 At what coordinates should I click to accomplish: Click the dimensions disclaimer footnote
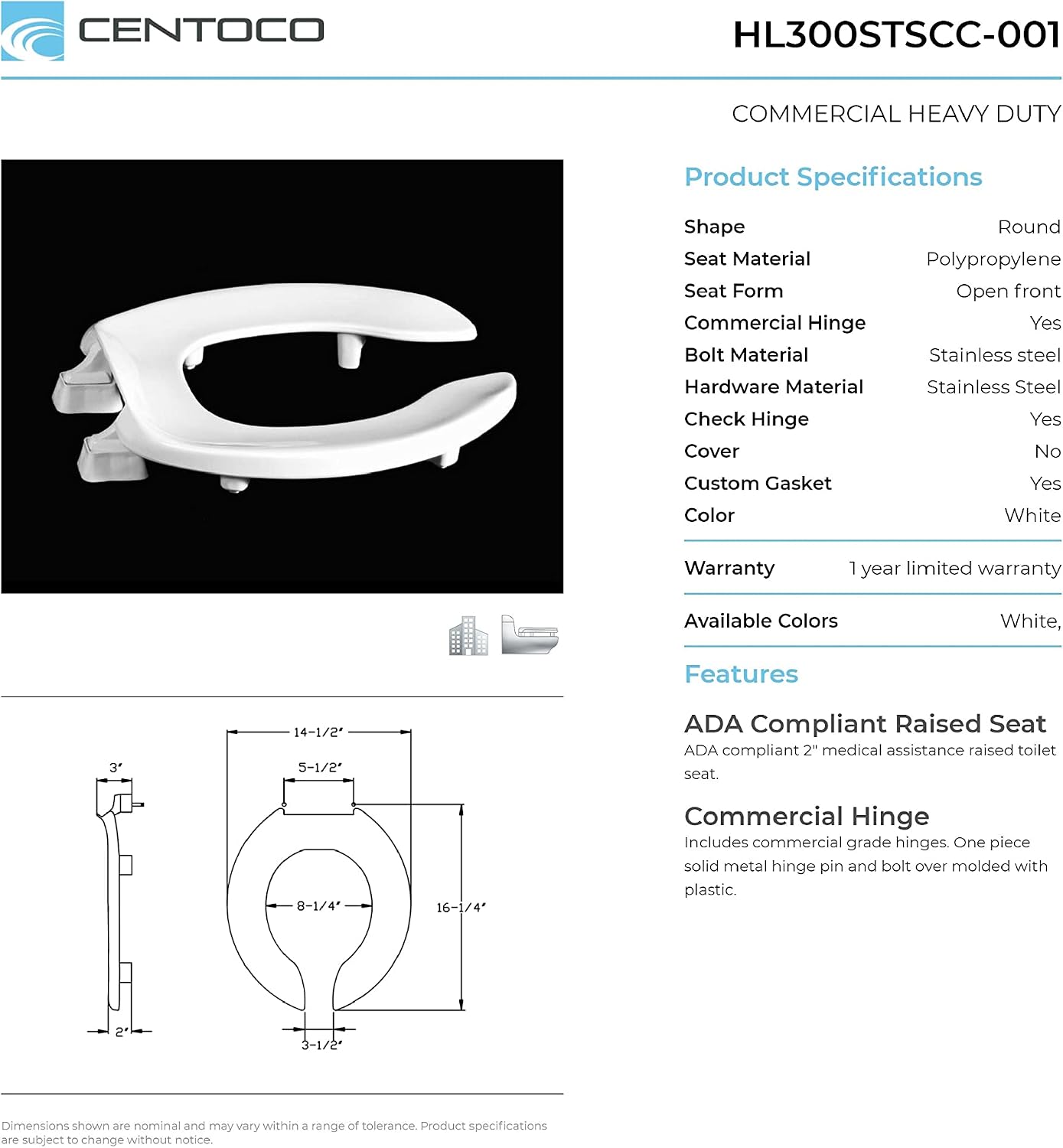pyautogui.click(x=274, y=1133)
